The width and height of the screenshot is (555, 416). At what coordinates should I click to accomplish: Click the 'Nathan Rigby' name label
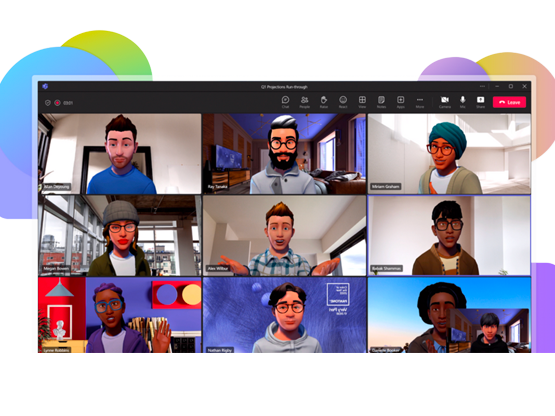(x=219, y=350)
